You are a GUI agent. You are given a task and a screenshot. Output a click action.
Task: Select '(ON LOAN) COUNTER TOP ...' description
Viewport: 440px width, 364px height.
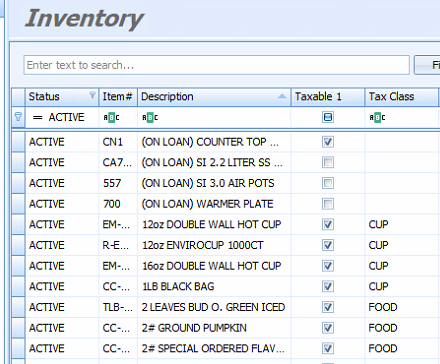click(210, 142)
